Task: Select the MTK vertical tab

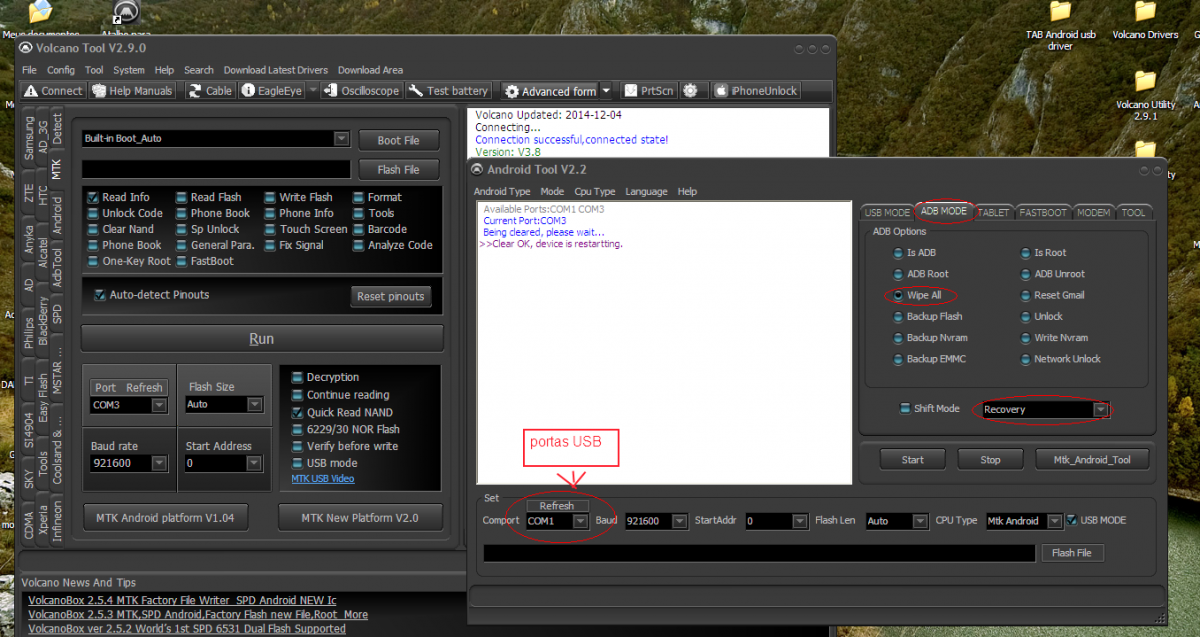Action: (x=57, y=170)
